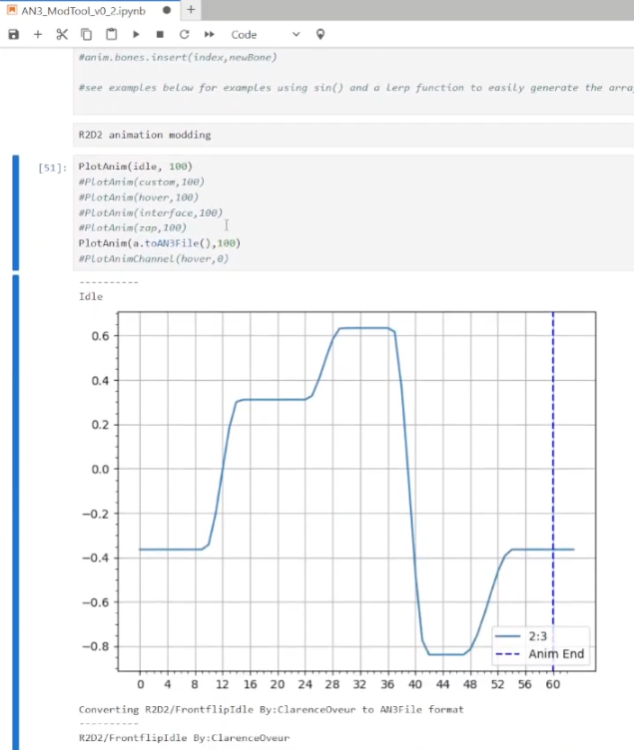Viewport: 634px width, 750px height.
Task: Run the selected cell
Action: click(135, 34)
